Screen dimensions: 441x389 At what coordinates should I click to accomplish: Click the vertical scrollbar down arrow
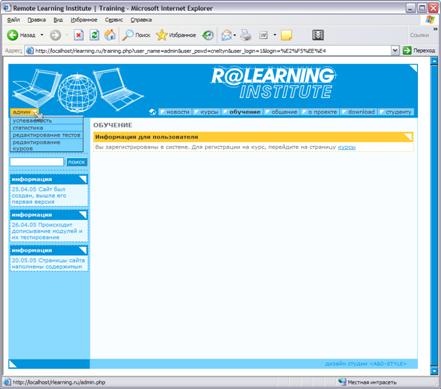(434, 370)
